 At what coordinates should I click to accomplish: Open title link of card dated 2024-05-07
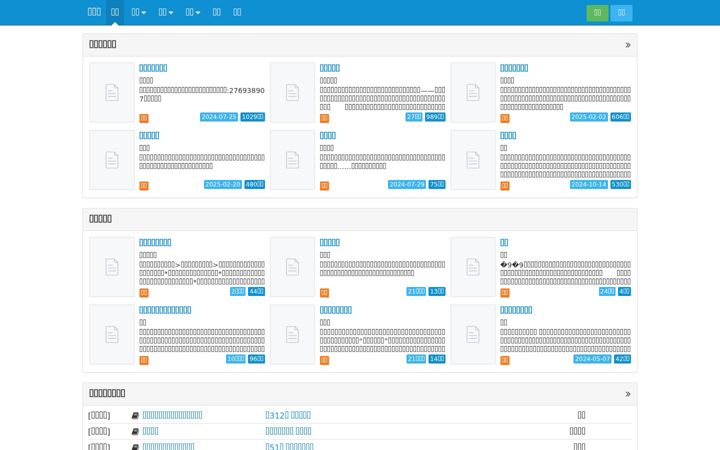516,310
